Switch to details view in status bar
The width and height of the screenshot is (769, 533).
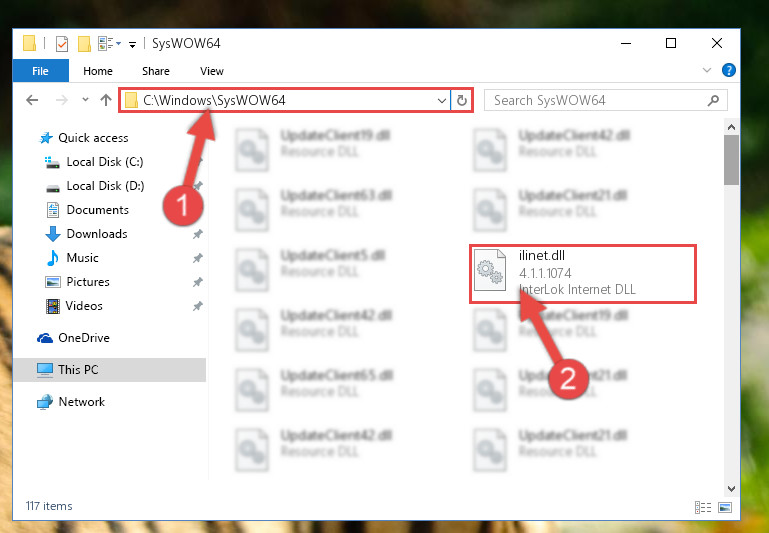[x=697, y=509]
